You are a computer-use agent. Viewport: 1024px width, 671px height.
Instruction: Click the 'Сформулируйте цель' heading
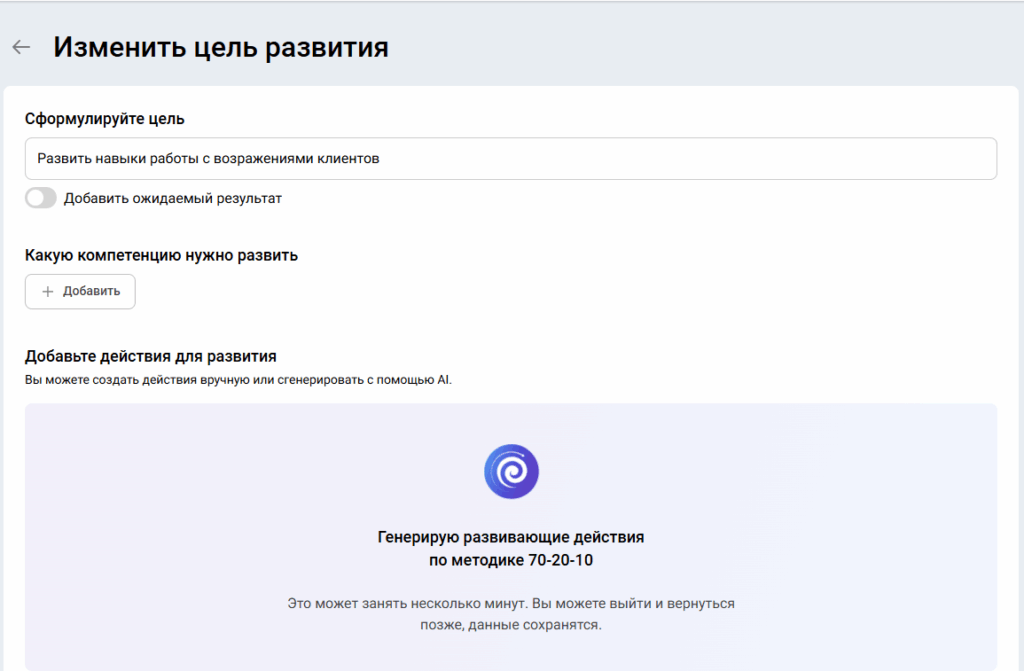[104, 119]
